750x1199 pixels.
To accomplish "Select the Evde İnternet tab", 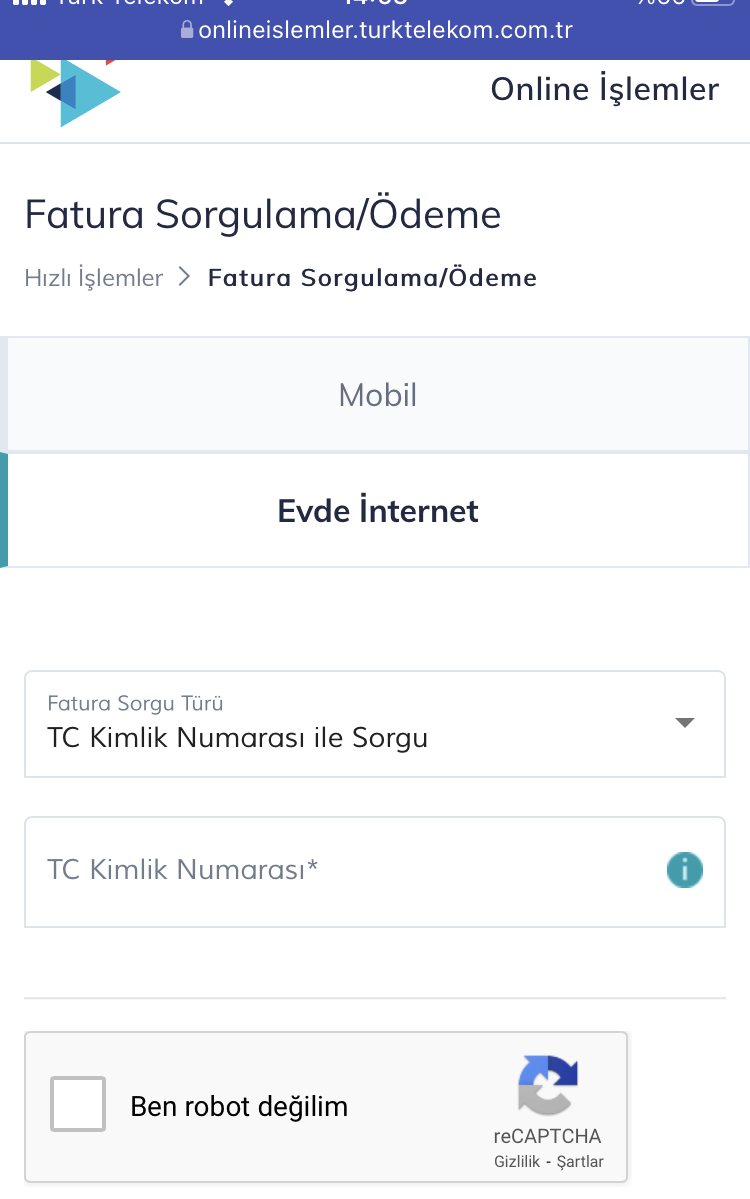I will point(378,511).
